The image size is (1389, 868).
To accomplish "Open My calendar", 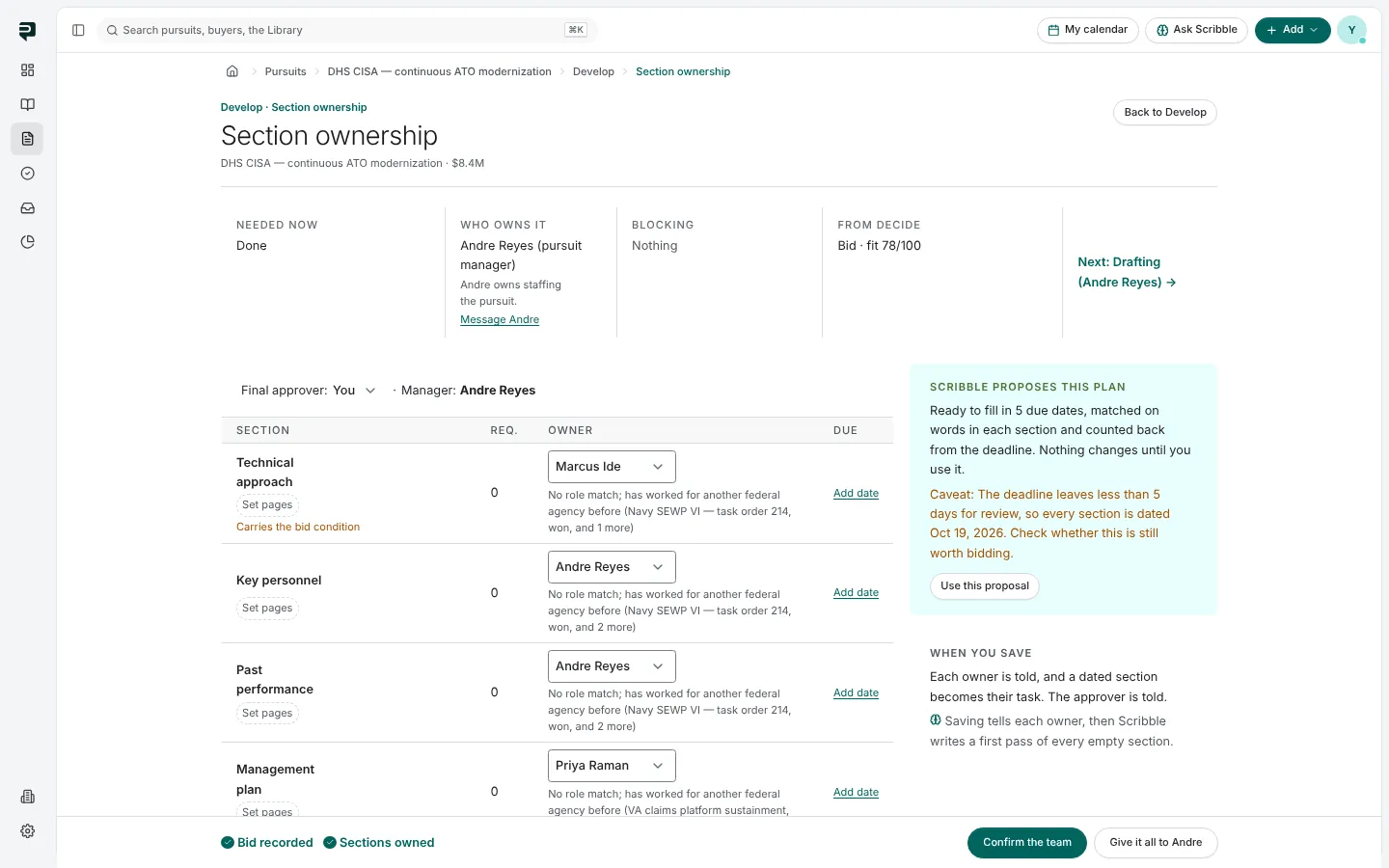I will [1088, 30].
